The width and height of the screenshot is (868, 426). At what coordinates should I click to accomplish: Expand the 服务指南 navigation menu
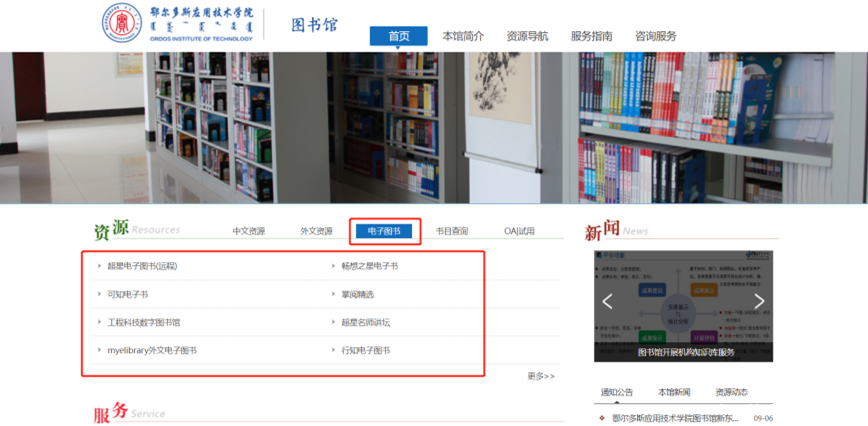(x=591, y=36)
